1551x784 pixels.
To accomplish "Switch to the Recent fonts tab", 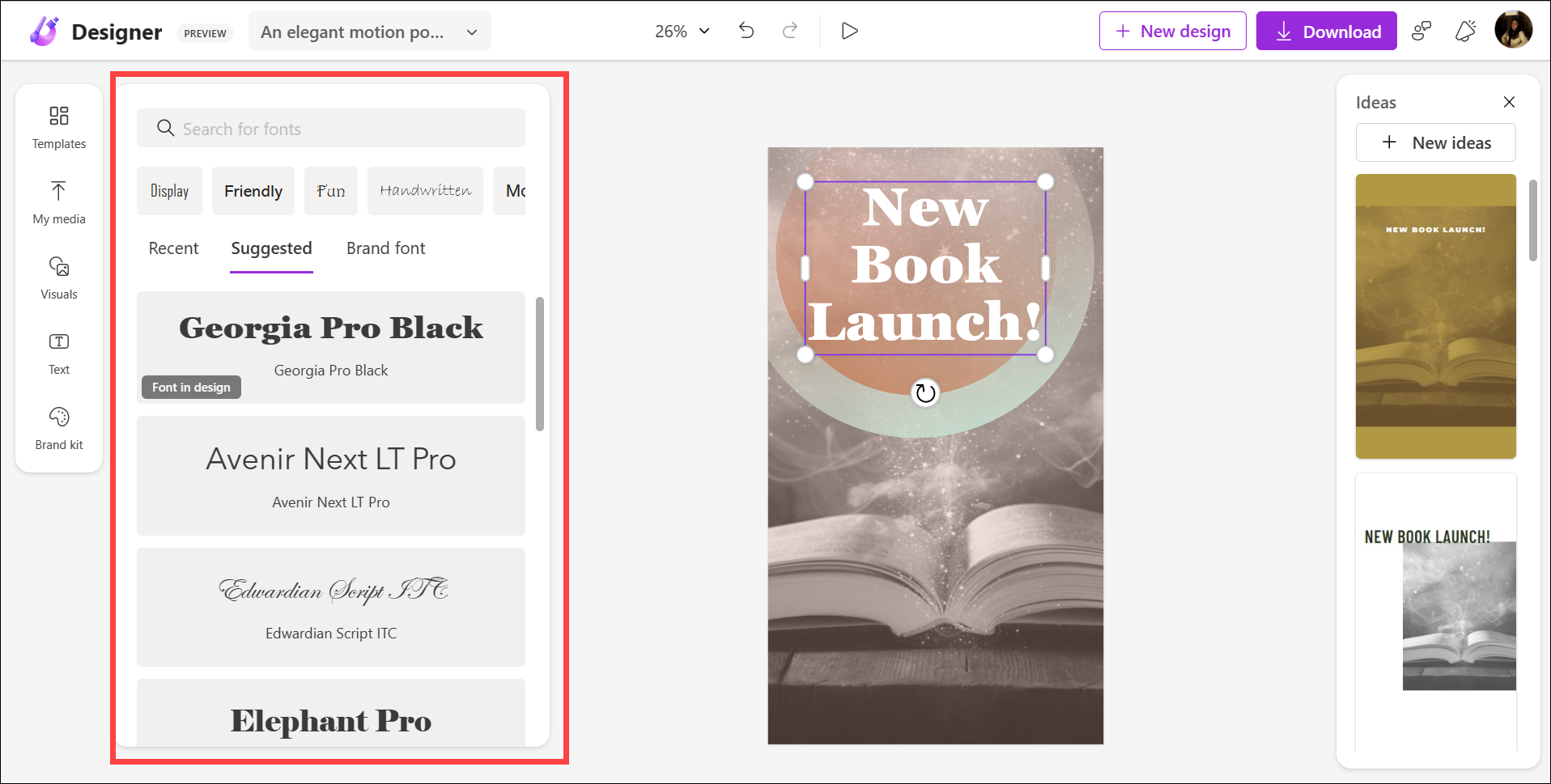I will click(172, 248).
